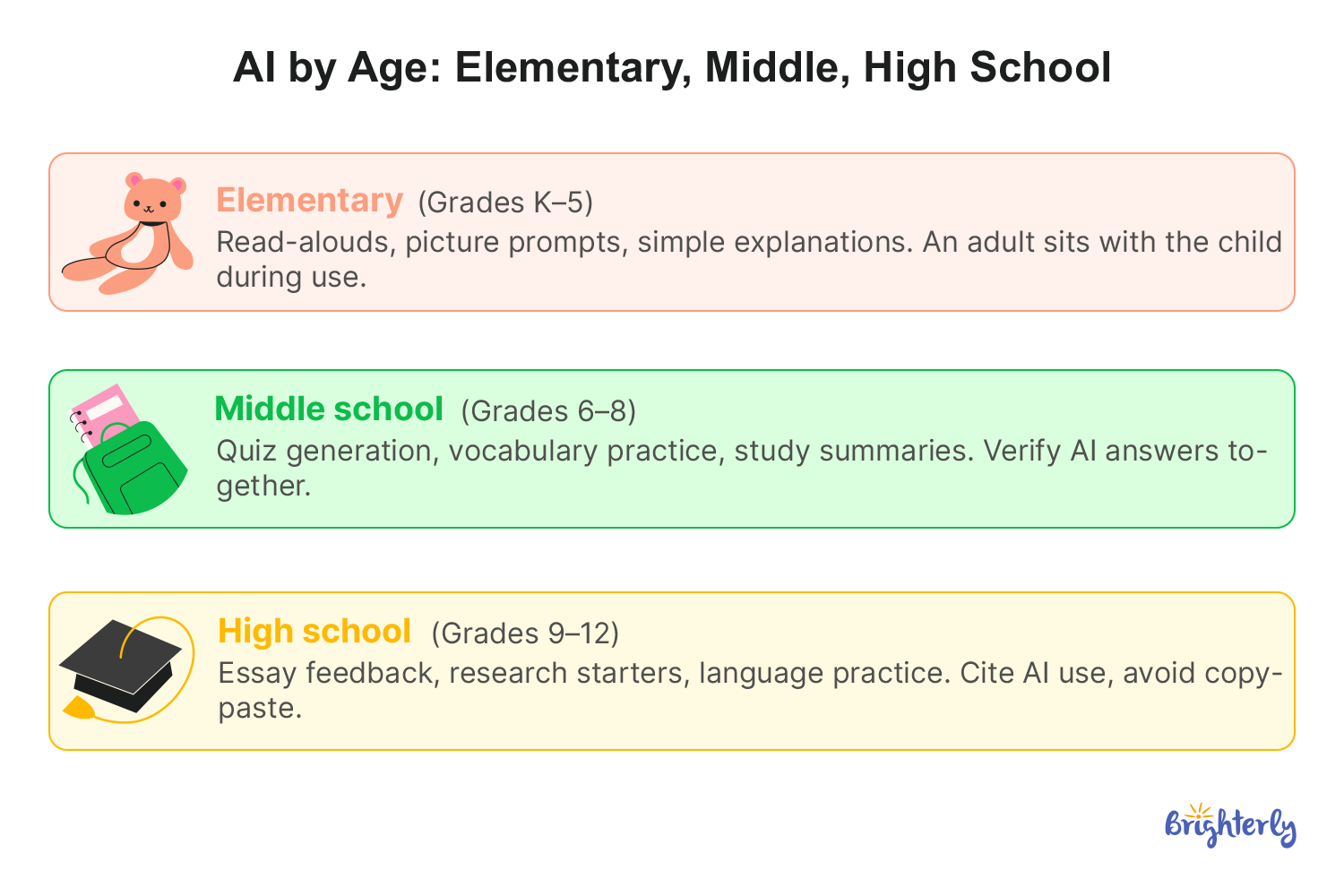Click the main title AI by Age
This screenshot has height=896, width=1344.
(x=672, y=67)
